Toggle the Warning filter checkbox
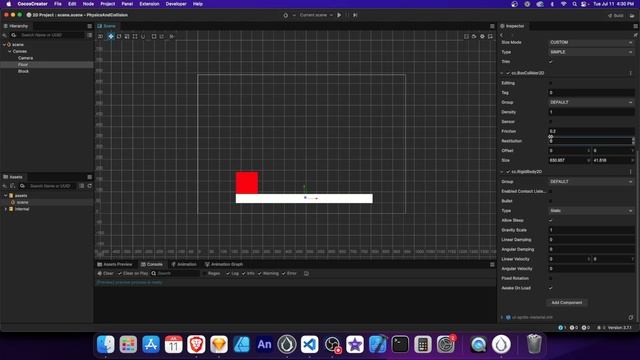 pos(260,273)
